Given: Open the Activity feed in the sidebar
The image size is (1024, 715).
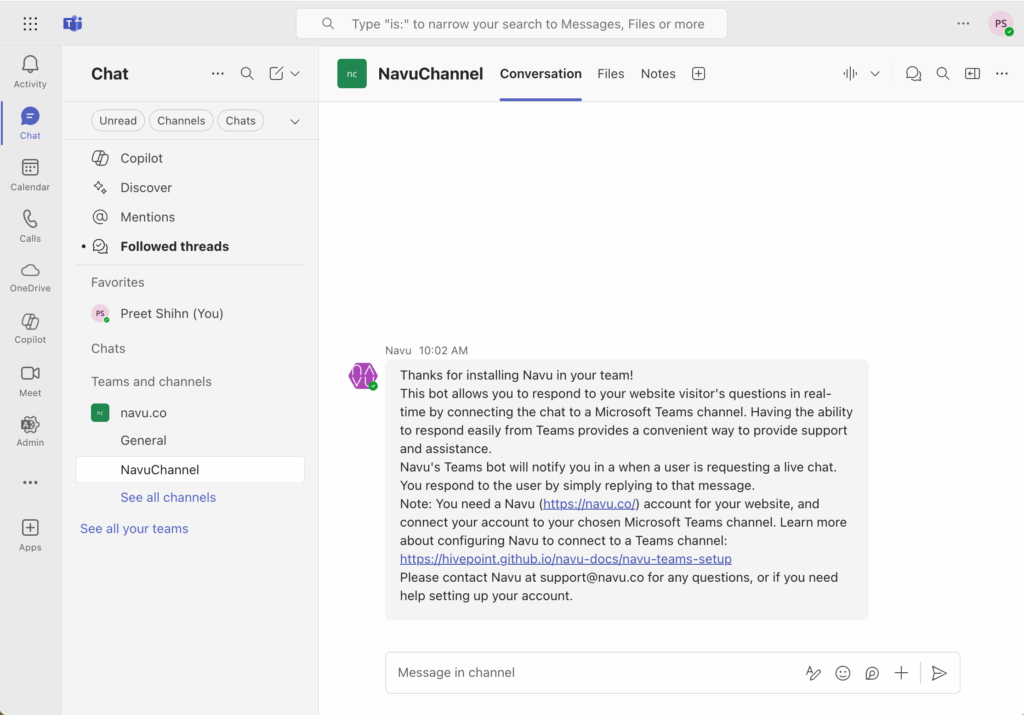Looking at the screenshot, I should (30, 72).
